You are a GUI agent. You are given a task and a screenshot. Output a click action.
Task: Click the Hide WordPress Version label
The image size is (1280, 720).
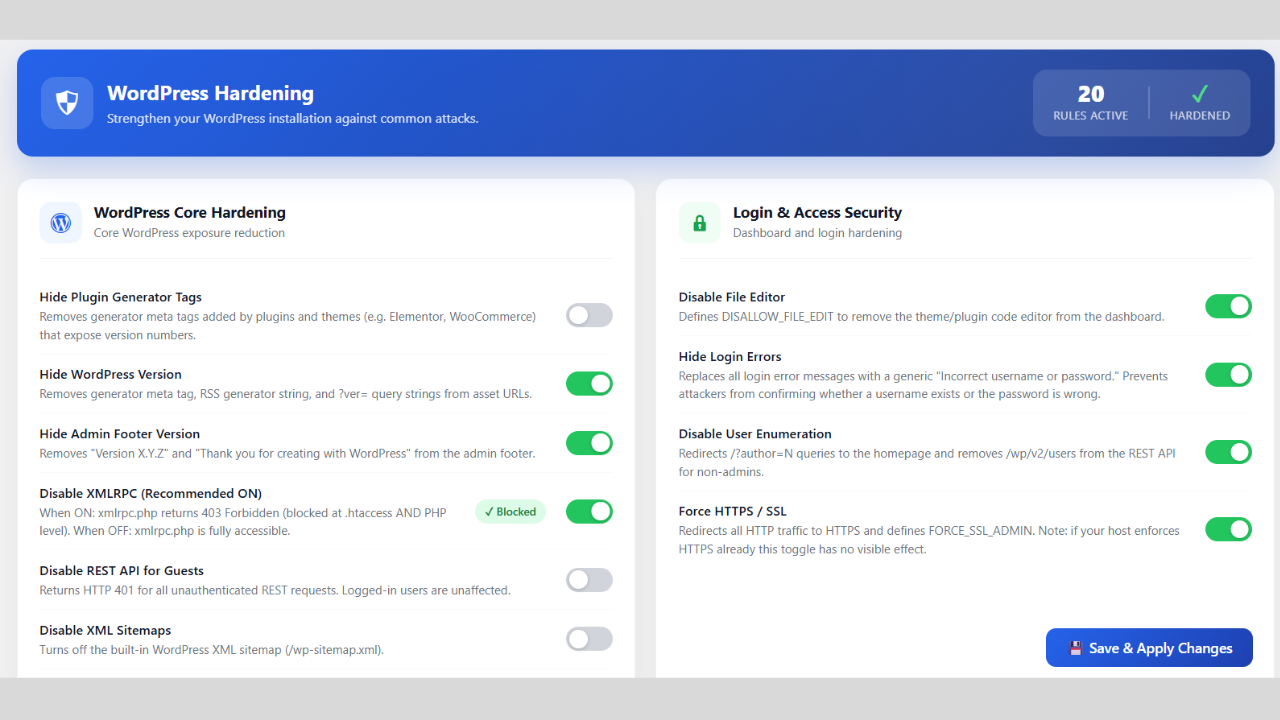coord(110,374)
